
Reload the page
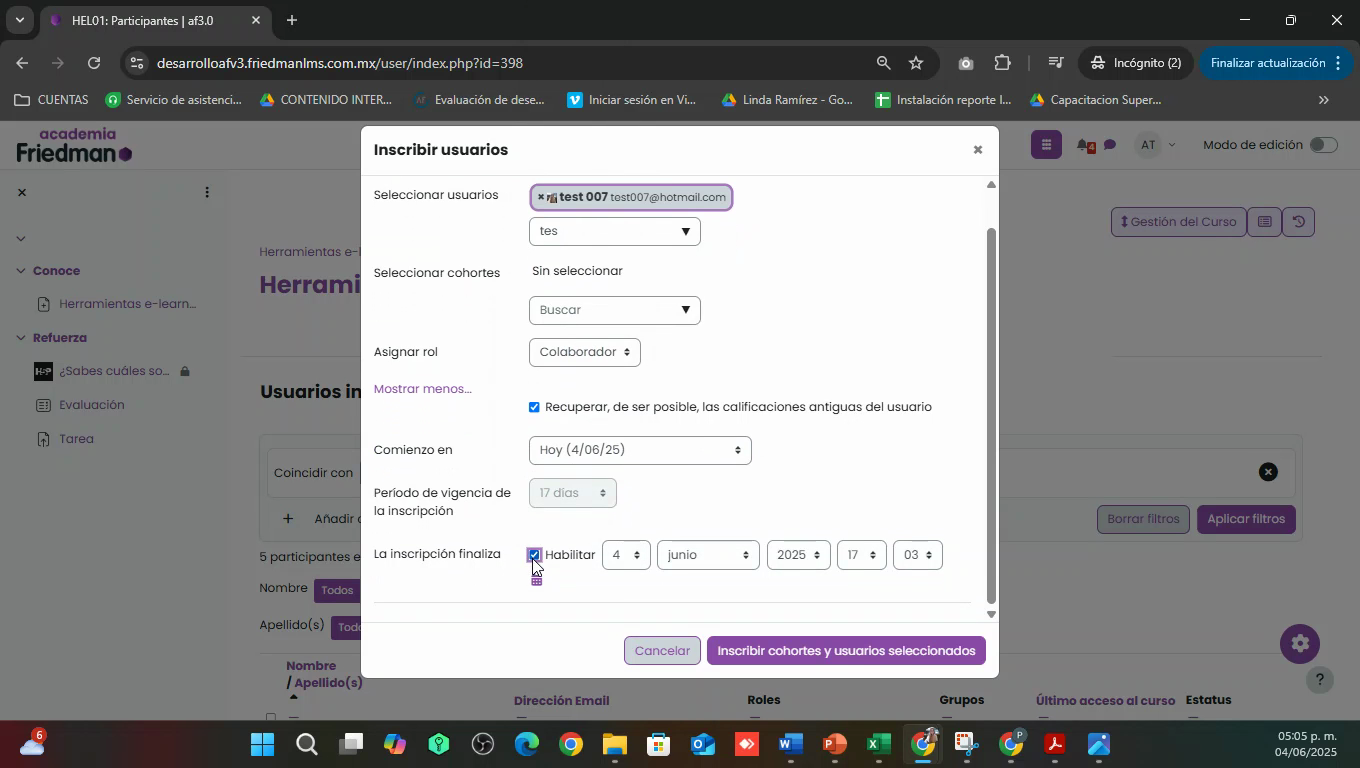pos(94,63)
